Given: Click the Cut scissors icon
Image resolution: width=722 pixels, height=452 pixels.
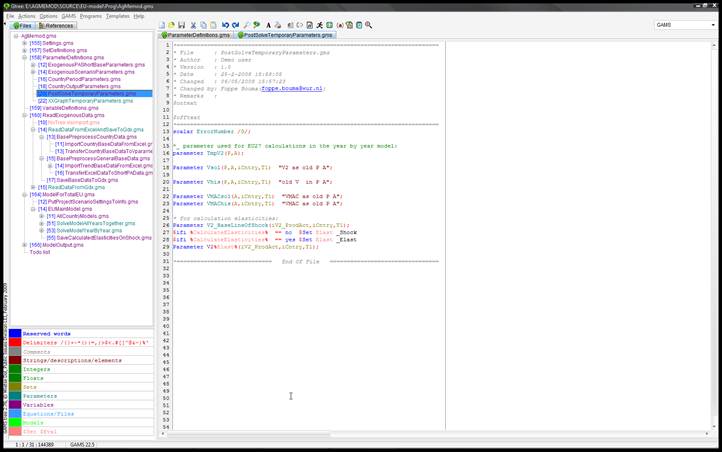Looking at the screenshot, I should point(193,25).
